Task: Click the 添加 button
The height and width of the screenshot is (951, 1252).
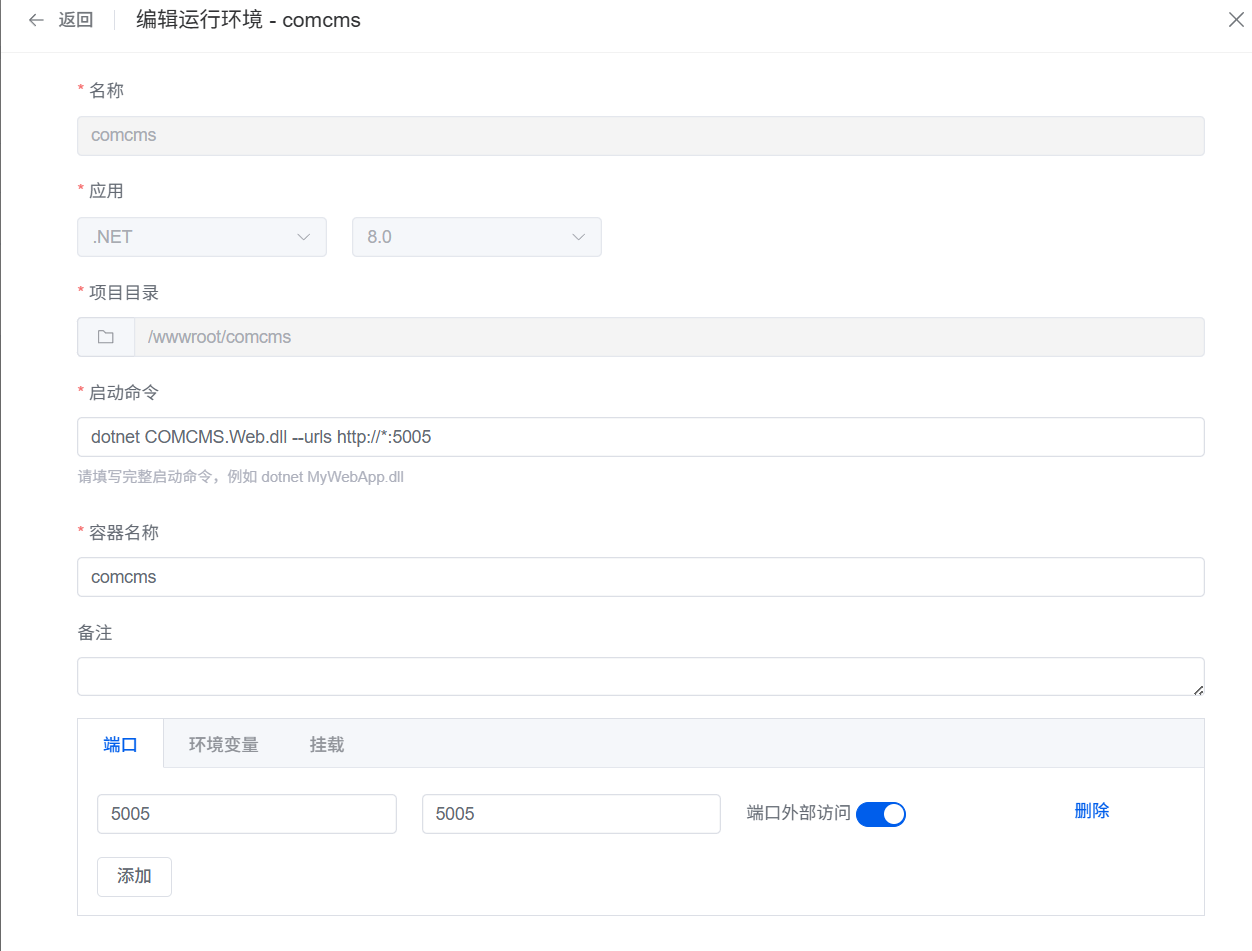Action: pos(134,876)
